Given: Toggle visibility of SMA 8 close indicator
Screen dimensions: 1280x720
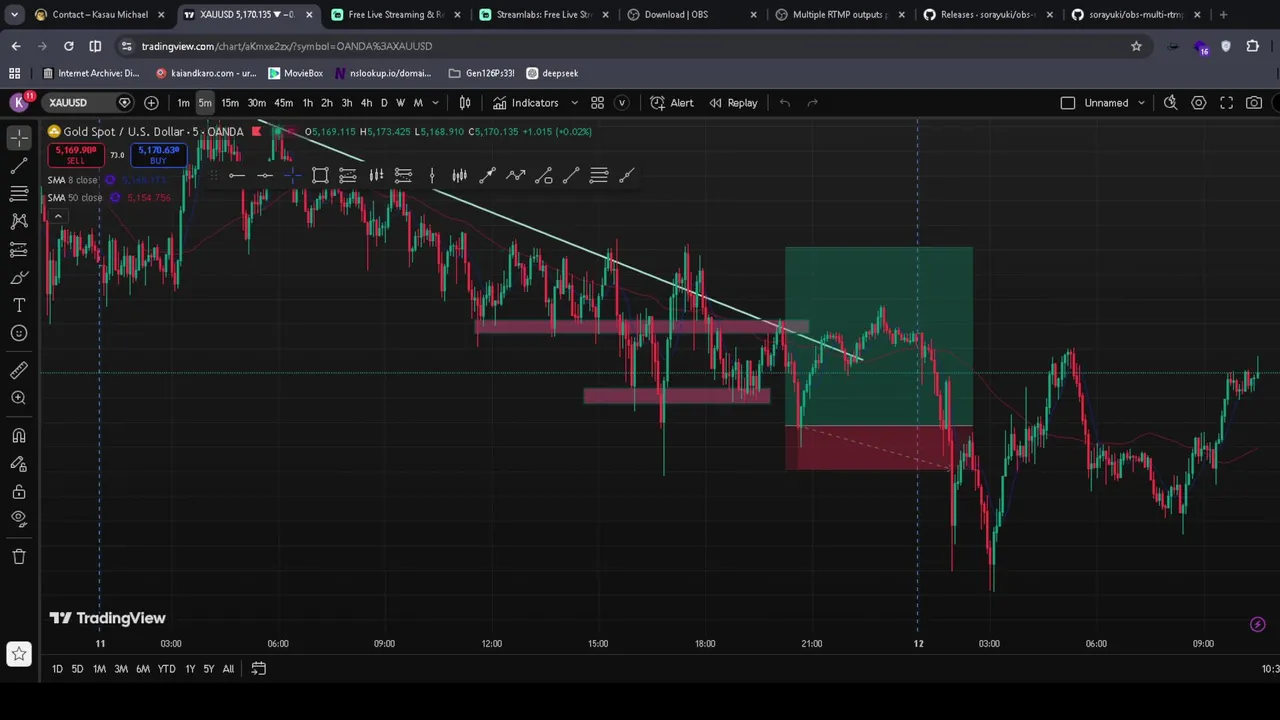Looking at the screenshot, I should coord(110,180).
